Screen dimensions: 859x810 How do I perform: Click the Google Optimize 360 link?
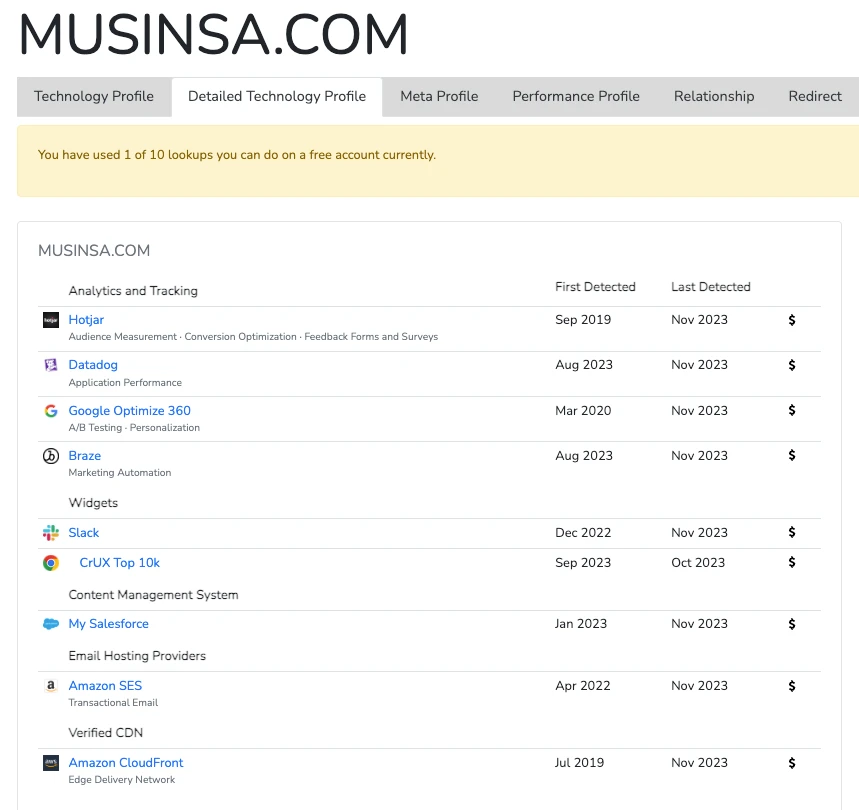click(x=129, y=411)
